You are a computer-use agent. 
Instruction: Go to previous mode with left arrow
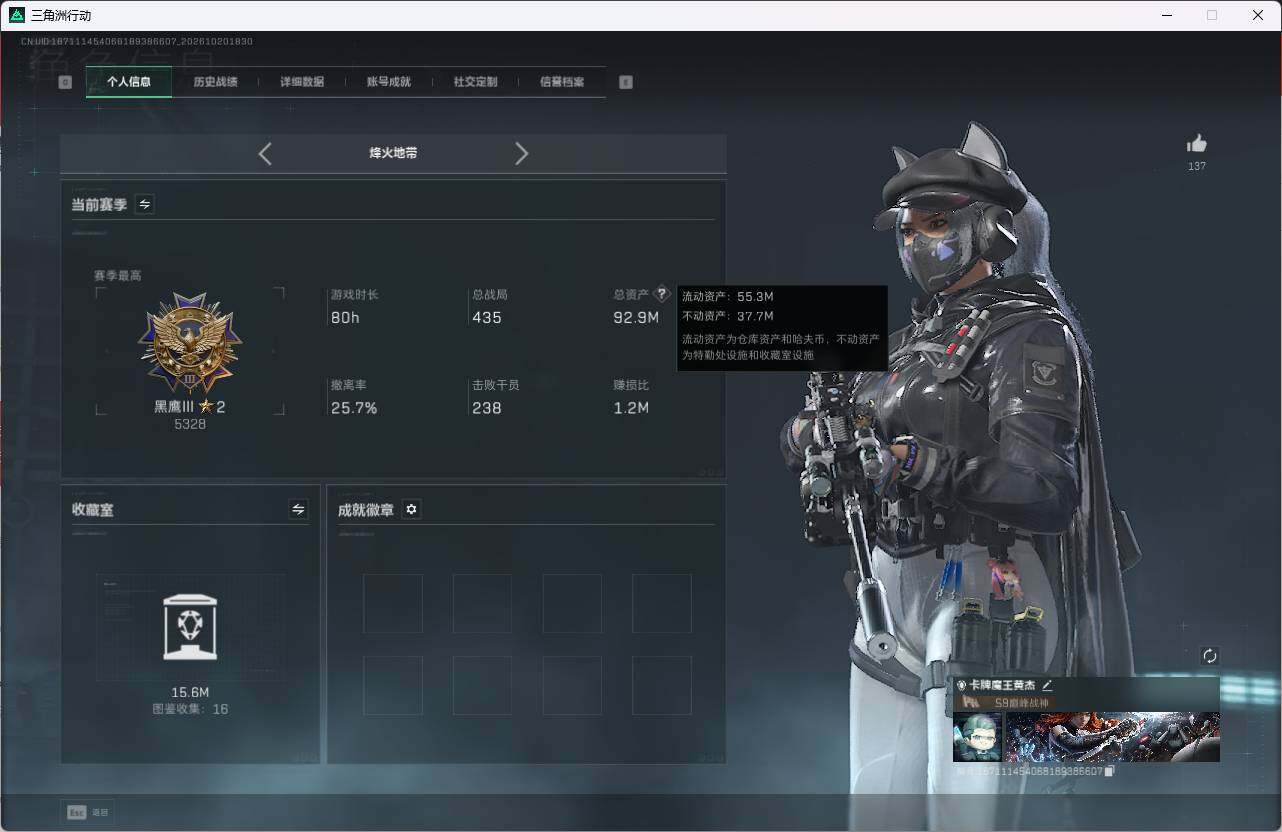click(x=265, y=153)
